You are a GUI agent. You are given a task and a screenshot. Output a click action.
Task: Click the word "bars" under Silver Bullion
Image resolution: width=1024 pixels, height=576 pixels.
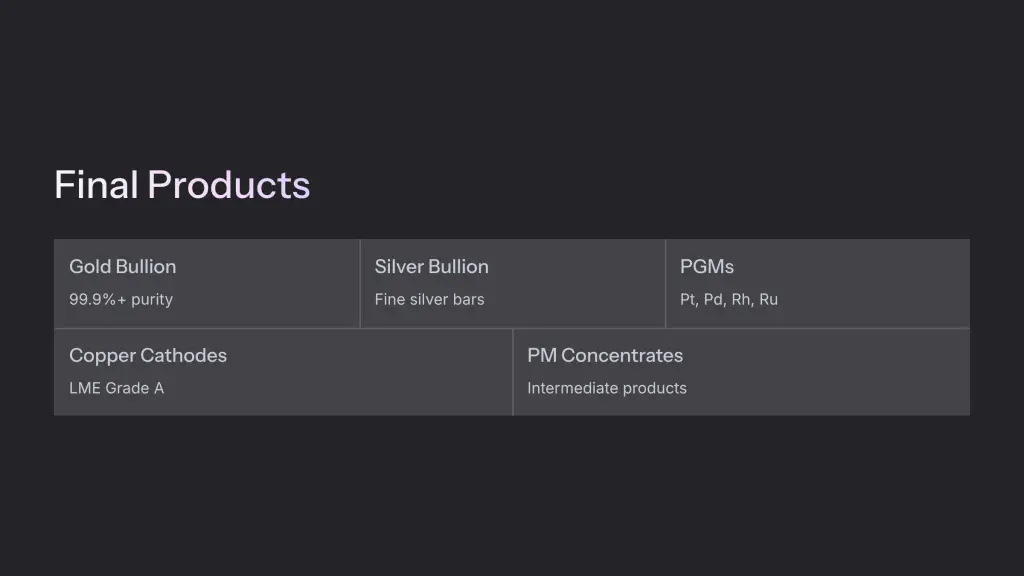(x=468, y=299)
